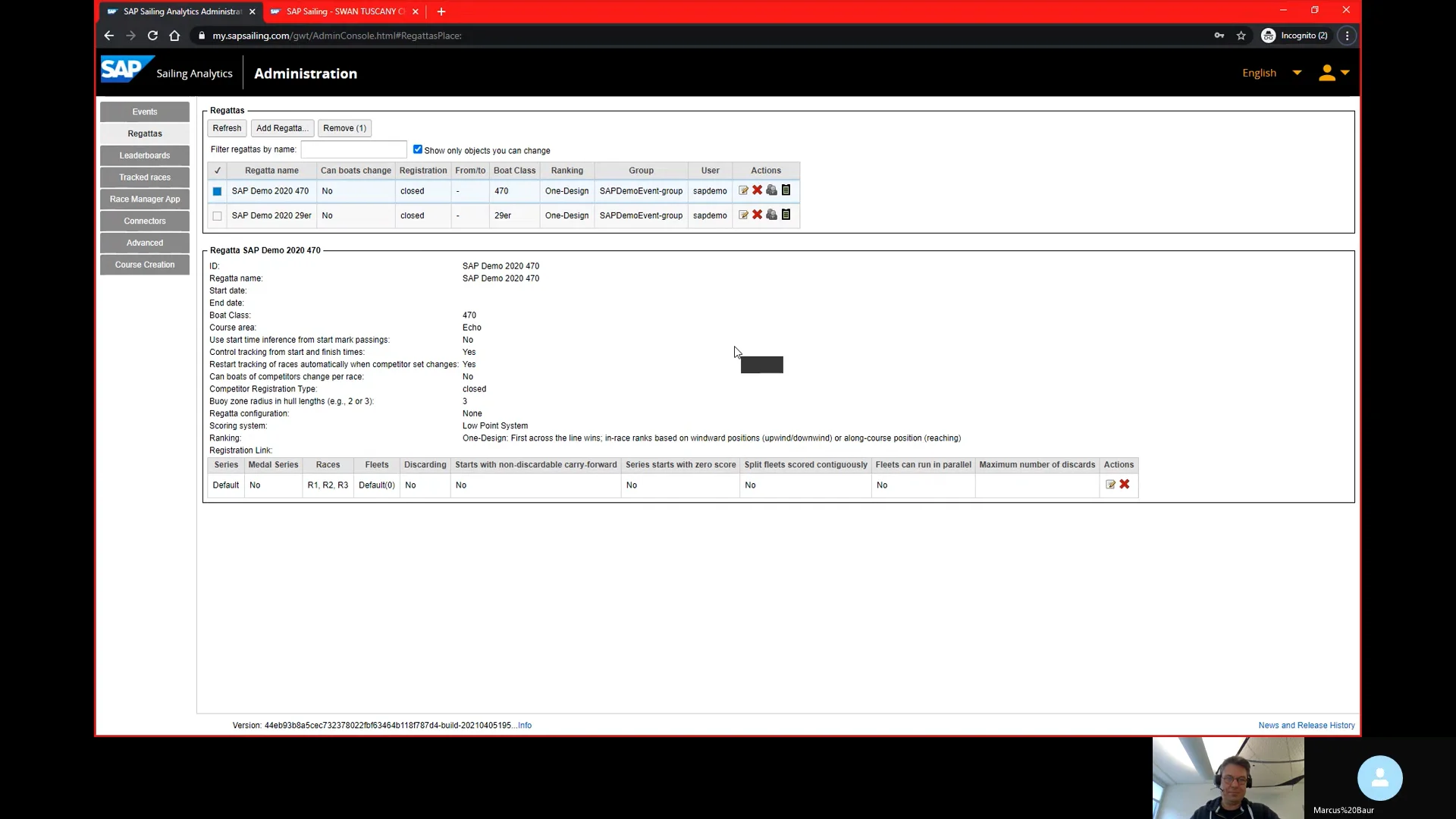Open News and Release History link
1456x819 pixels.
click(1306, 726)
